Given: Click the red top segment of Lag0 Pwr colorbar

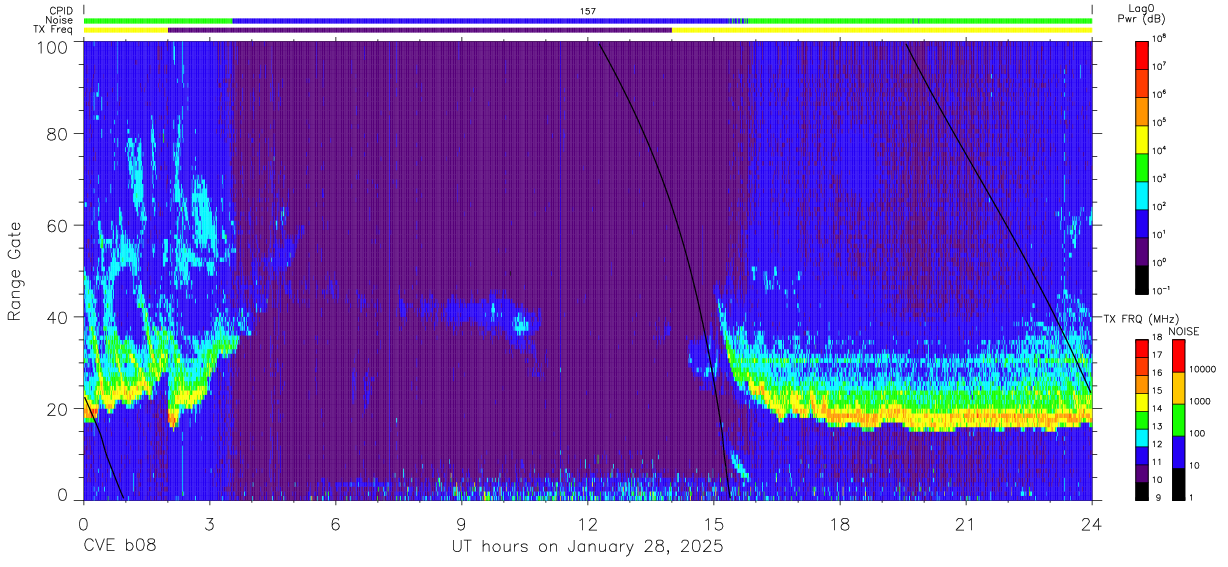Looking at the screenshot, I should point(1143,54).
